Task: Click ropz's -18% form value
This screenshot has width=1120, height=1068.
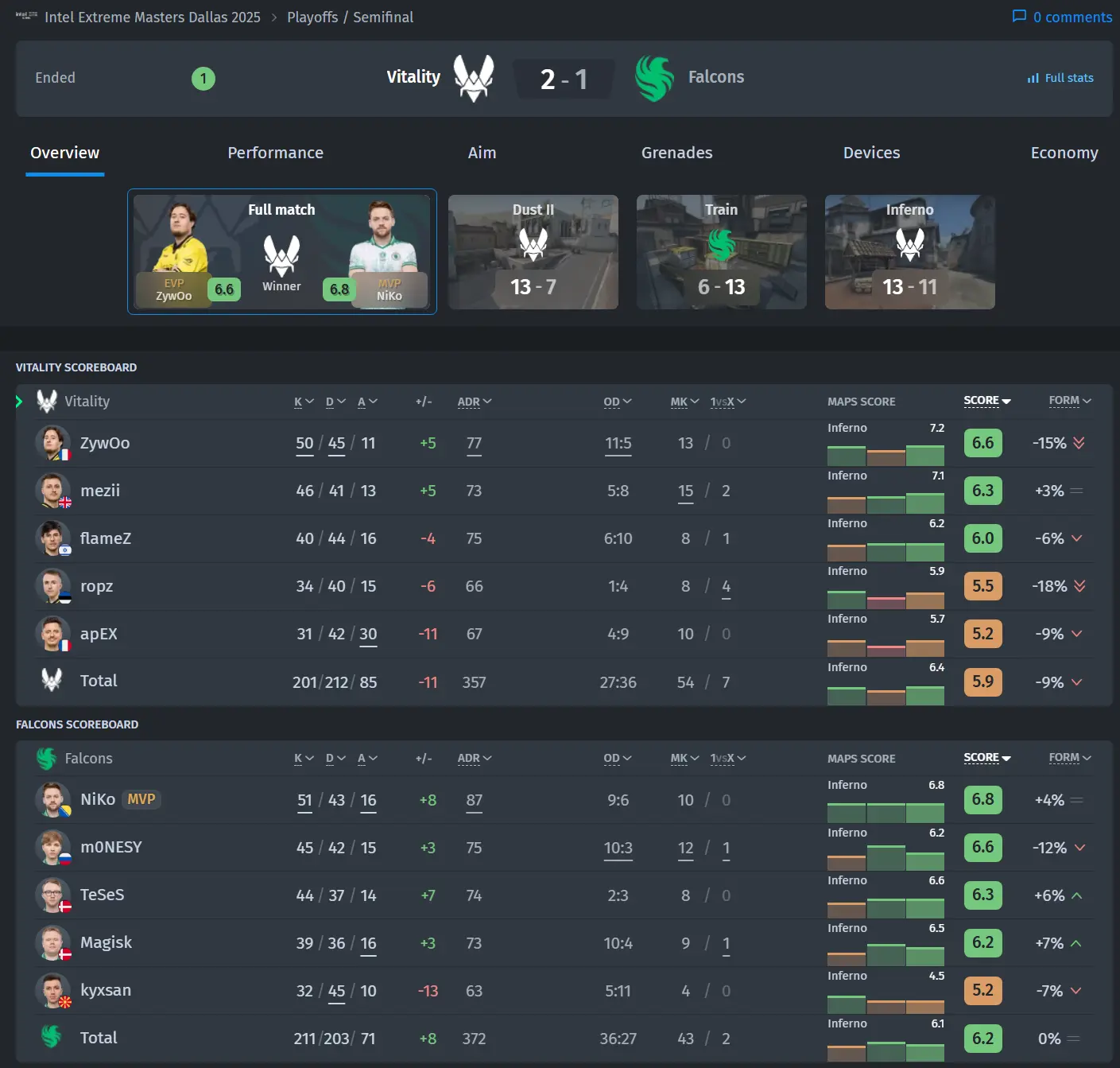Action: [x=1049, y=586]
